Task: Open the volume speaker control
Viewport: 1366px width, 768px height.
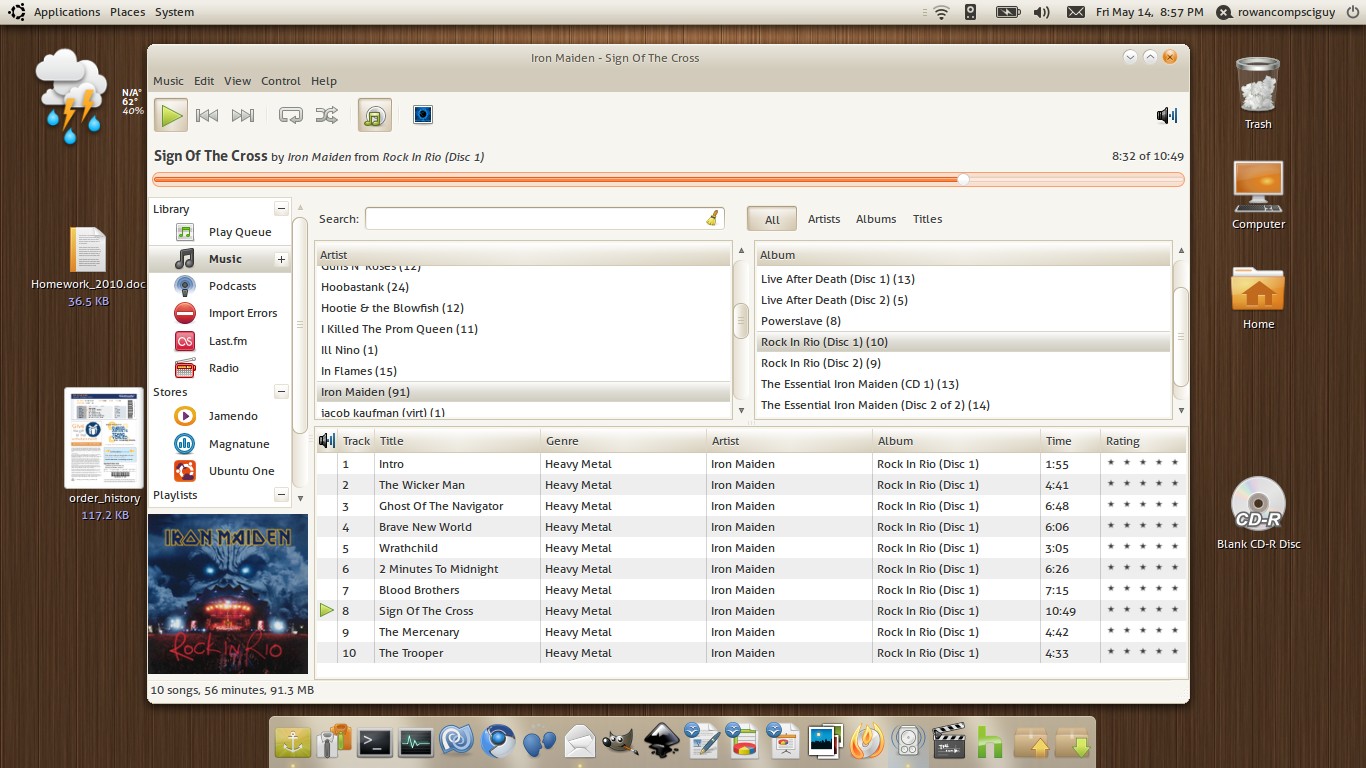Action: [x=1167, y=116]
